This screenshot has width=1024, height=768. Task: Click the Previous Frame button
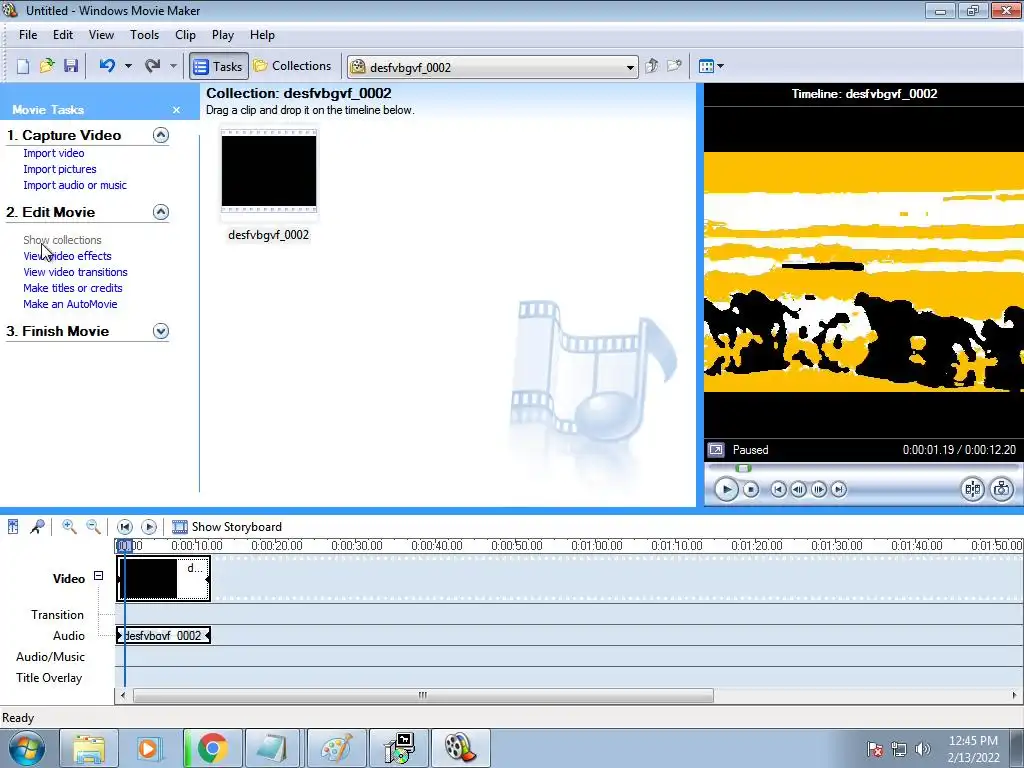[x=798, y=489]
